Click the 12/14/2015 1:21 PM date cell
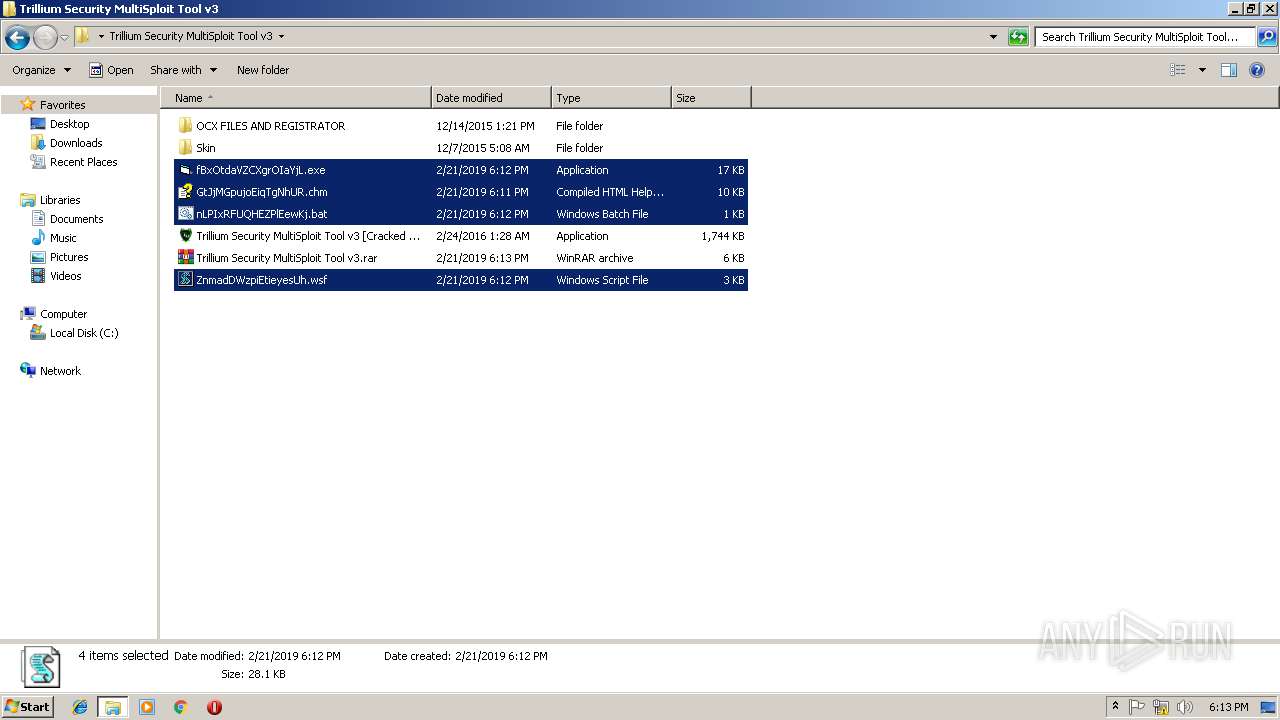Screen dimensions: 1280x720 pyautogui.click(x=485, y=126)
